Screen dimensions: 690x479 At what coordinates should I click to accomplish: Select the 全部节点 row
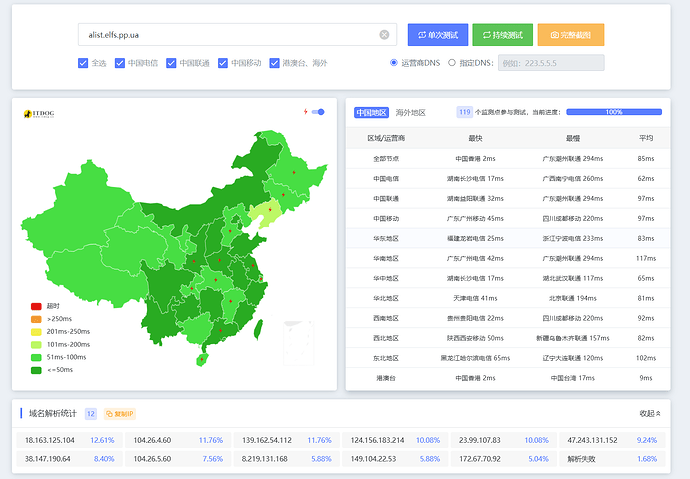(x=508, y=158)
